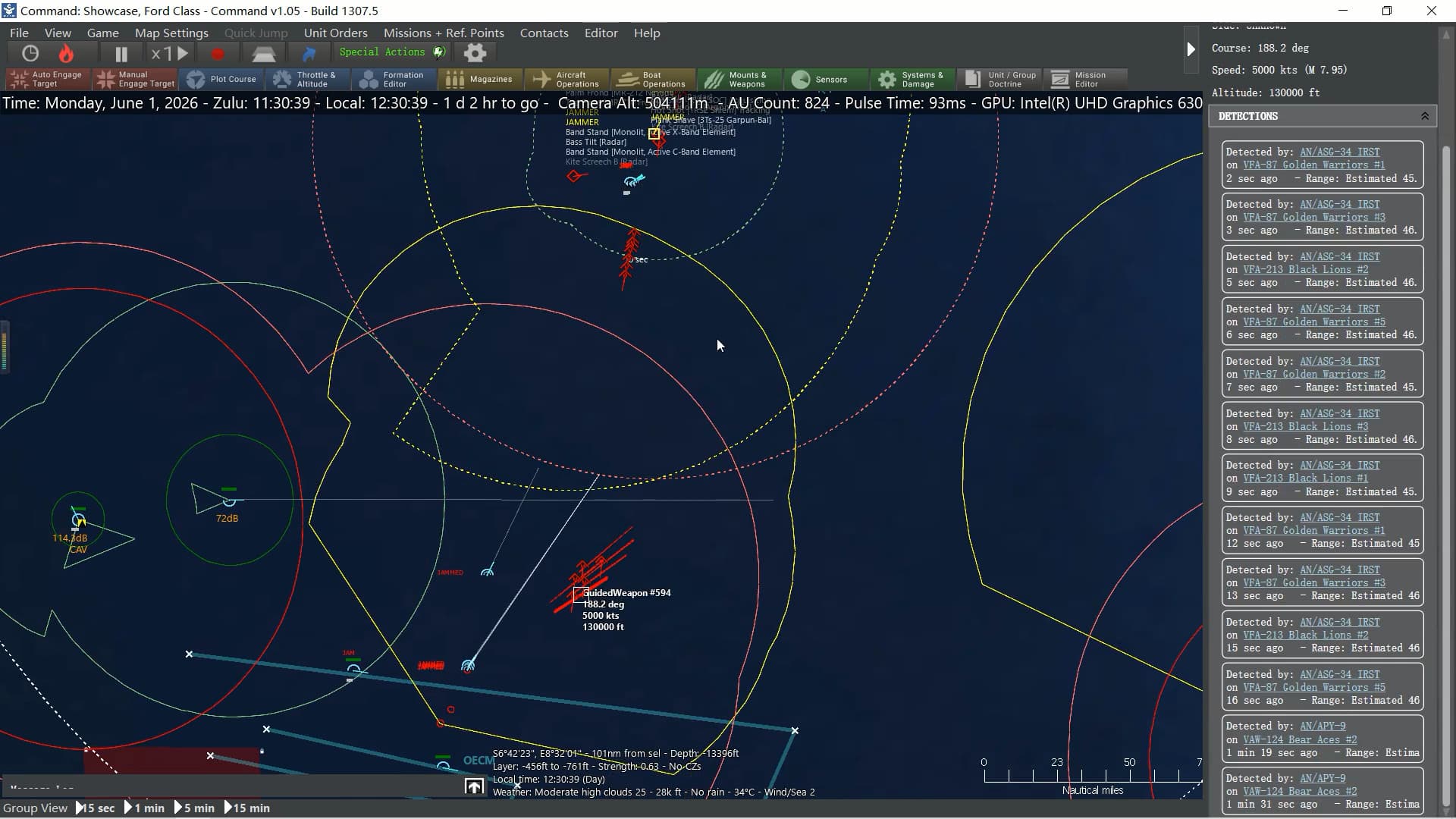Open the Formation Editor
Image resolution: width=1456 pixels, height=819 pixels.
click(x=394, y=79)
